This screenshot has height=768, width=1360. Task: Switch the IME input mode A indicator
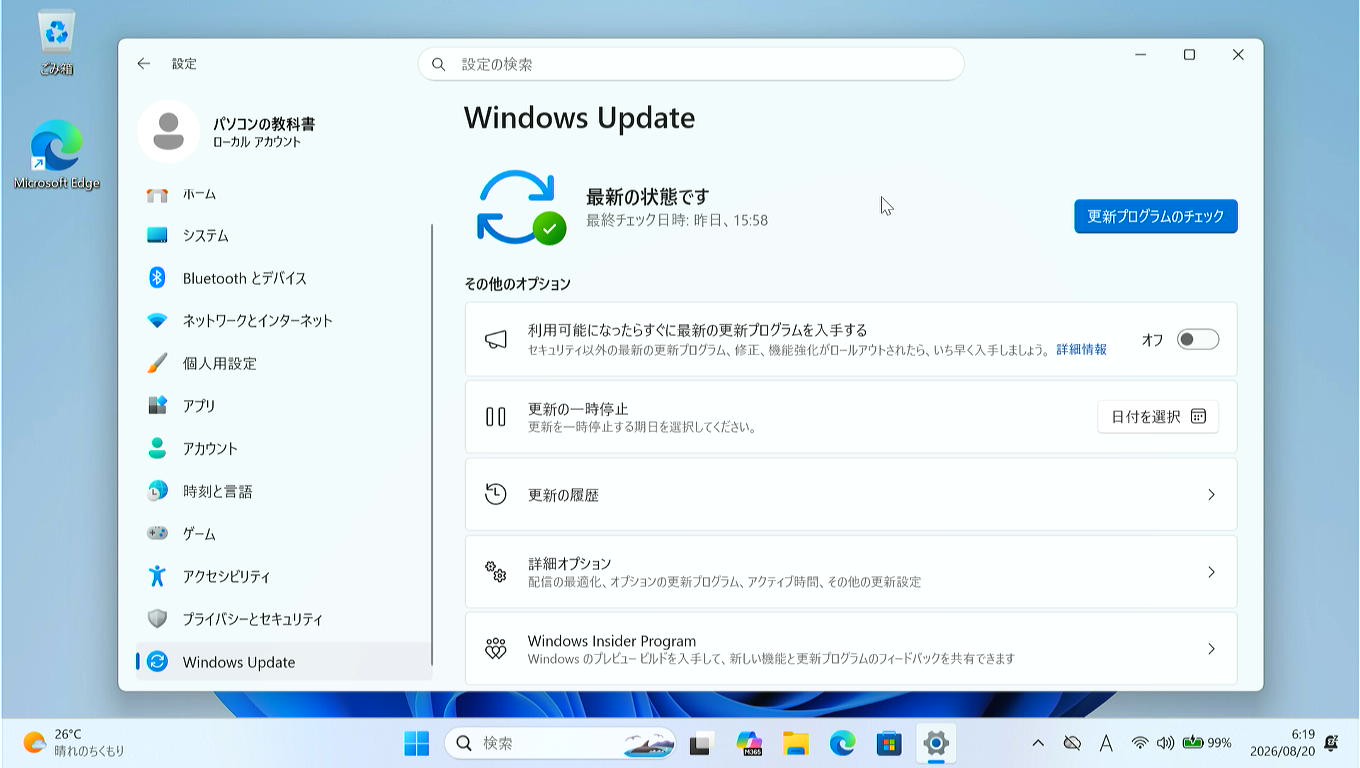click(x=1106, y=743)
